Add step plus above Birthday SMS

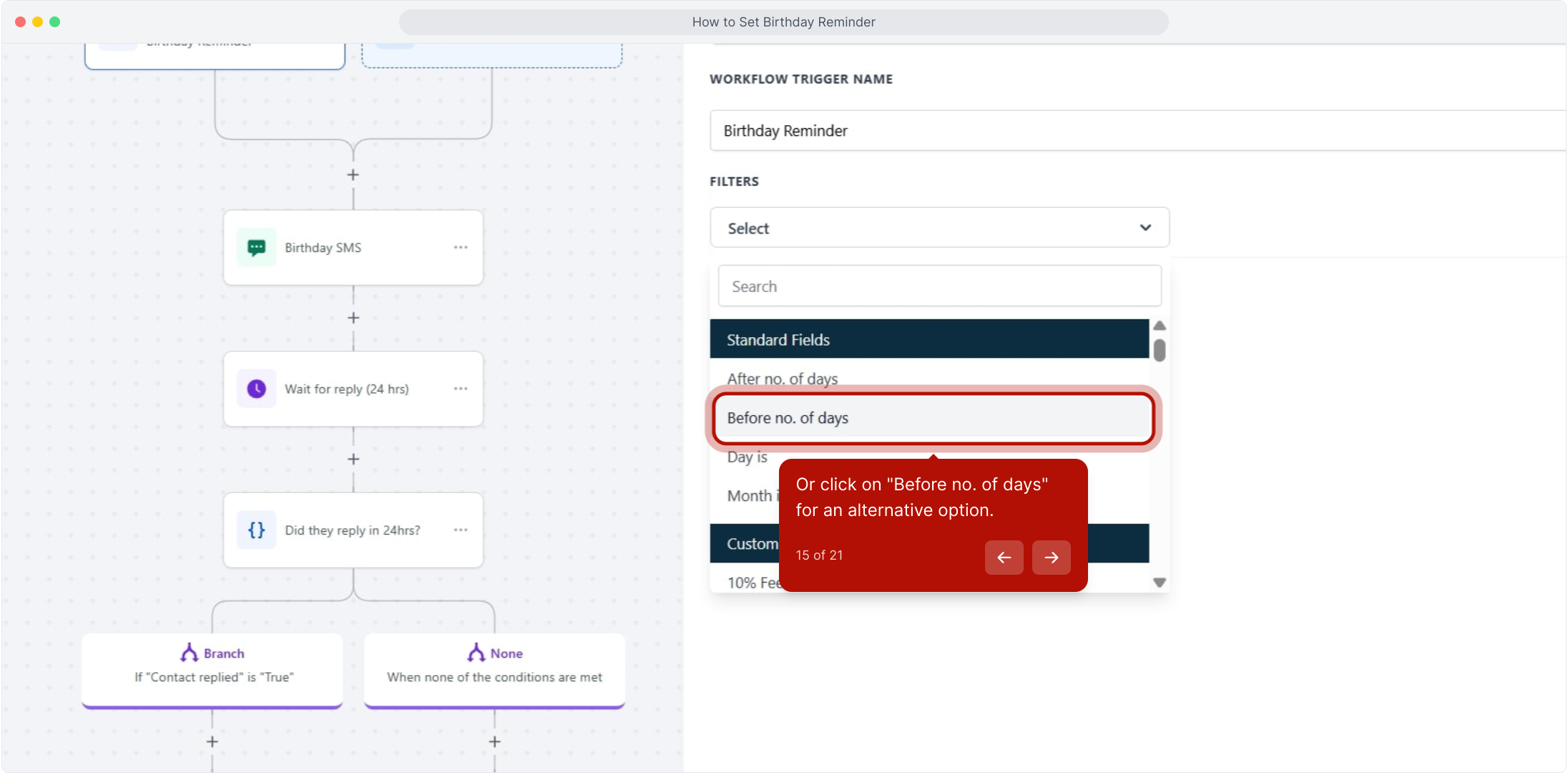(x=353, y=175)
